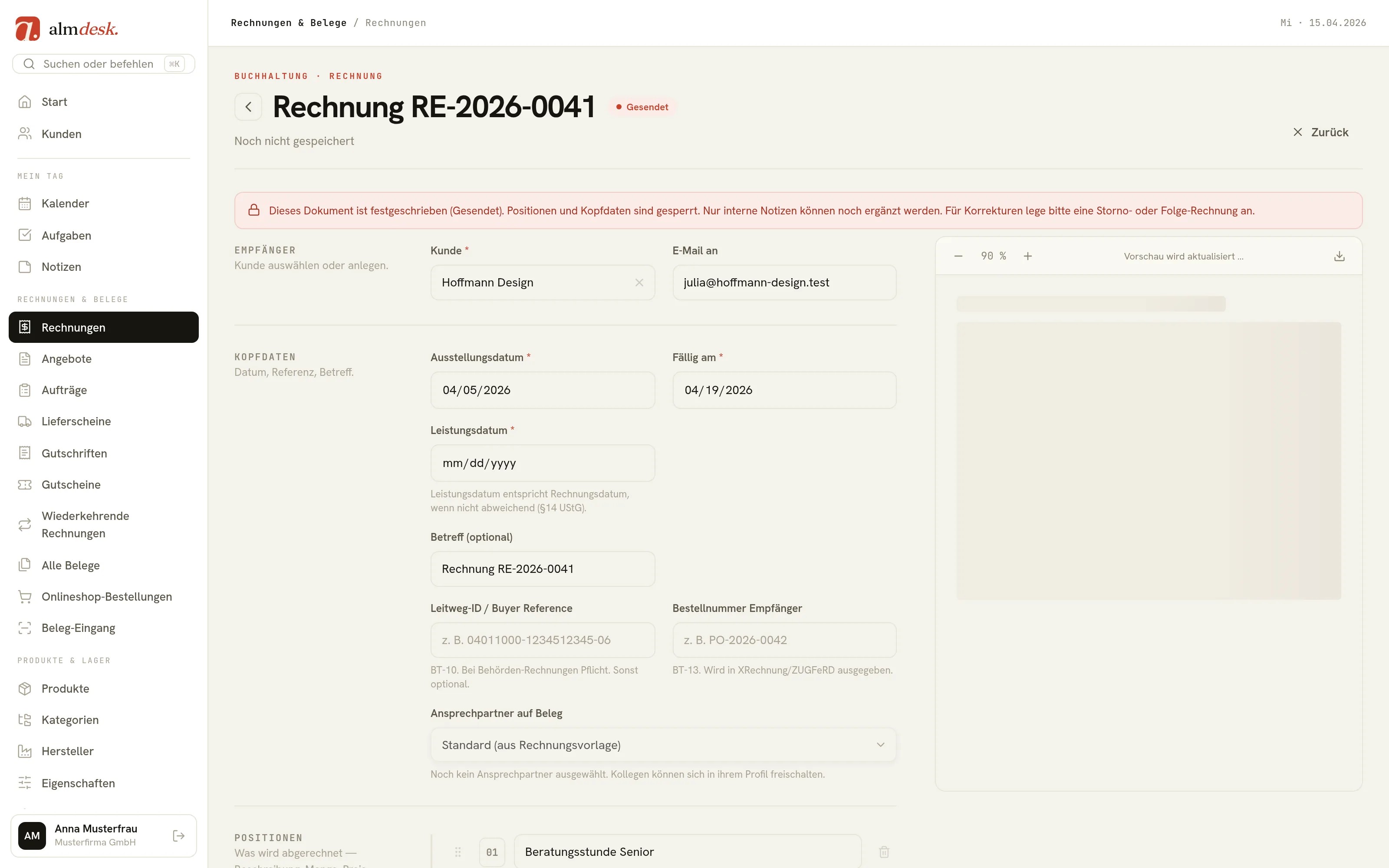The height and width of the screenshot is (868, 1389).
Task: Clear the Hoffmann Design customer selection
Action: [x=639, y=283]
